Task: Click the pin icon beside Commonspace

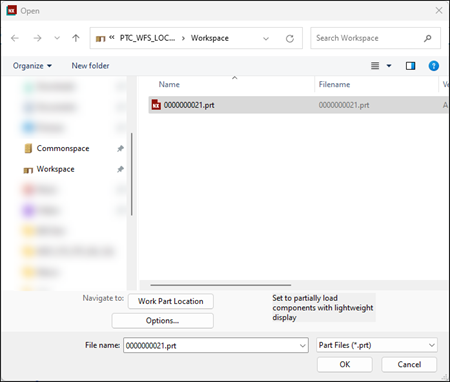Action: tap(120, 149)
